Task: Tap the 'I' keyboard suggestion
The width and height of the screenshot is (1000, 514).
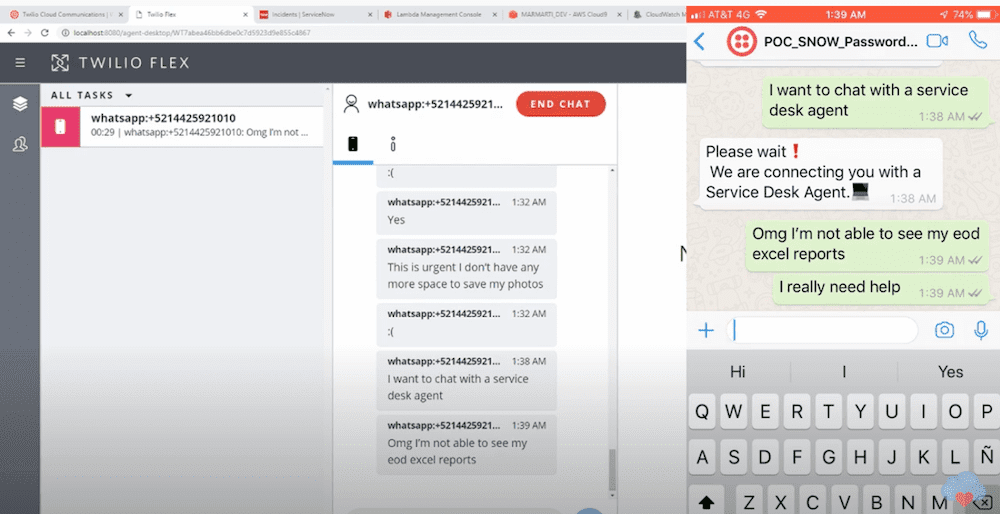Action: tap(844, 372)
